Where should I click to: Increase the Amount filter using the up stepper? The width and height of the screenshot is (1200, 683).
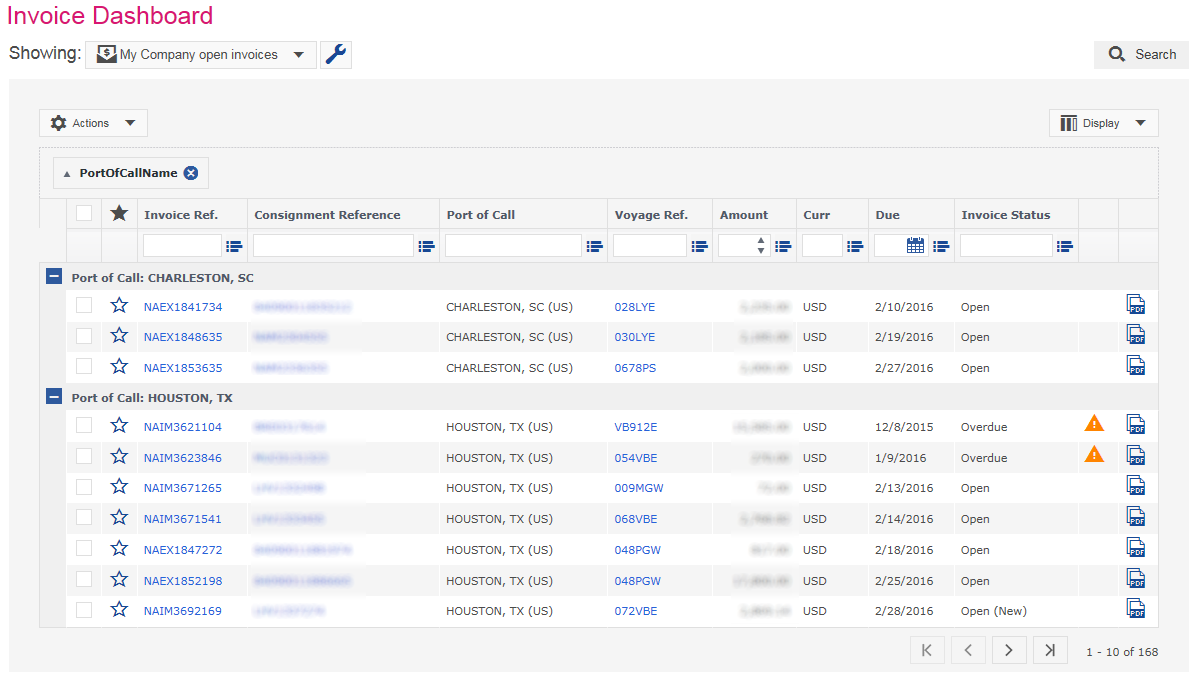761,240
